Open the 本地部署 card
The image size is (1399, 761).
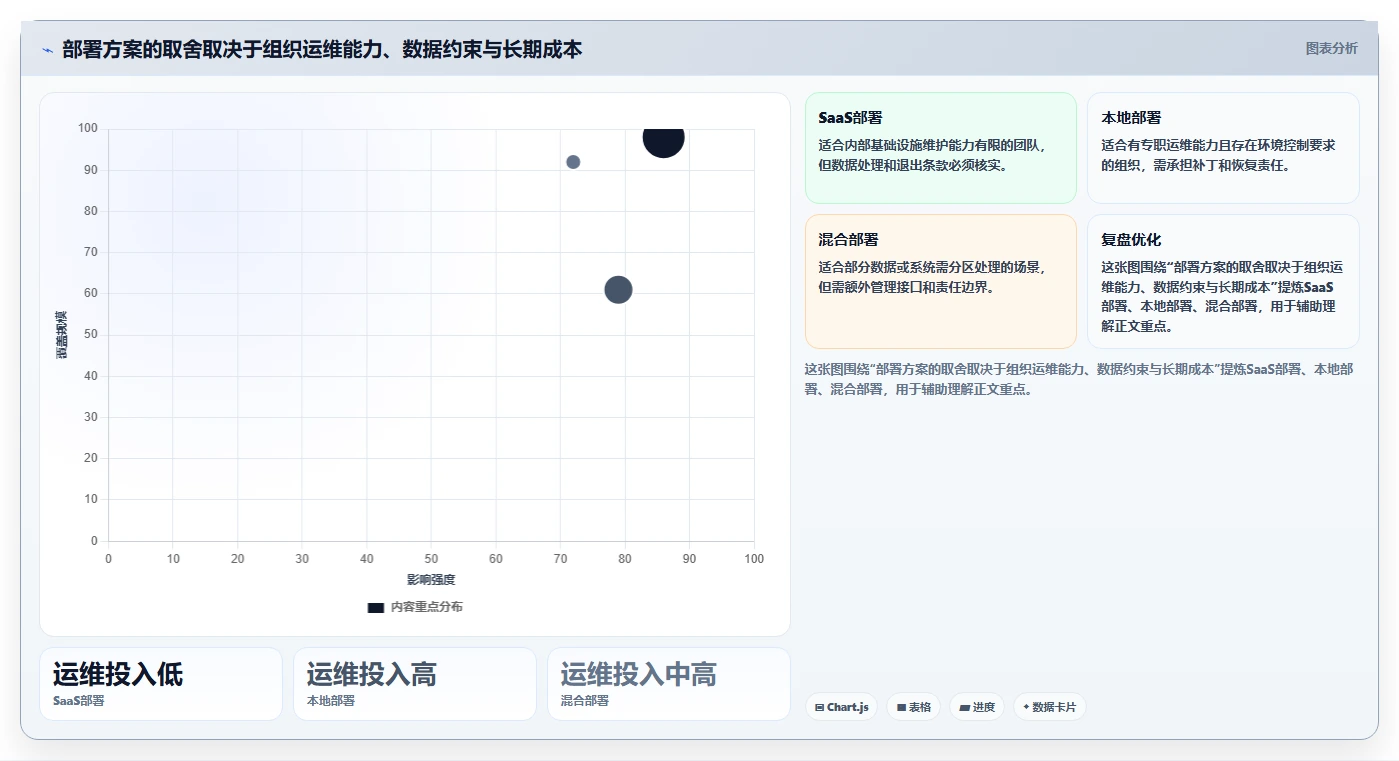click(x=1223, y=148)
